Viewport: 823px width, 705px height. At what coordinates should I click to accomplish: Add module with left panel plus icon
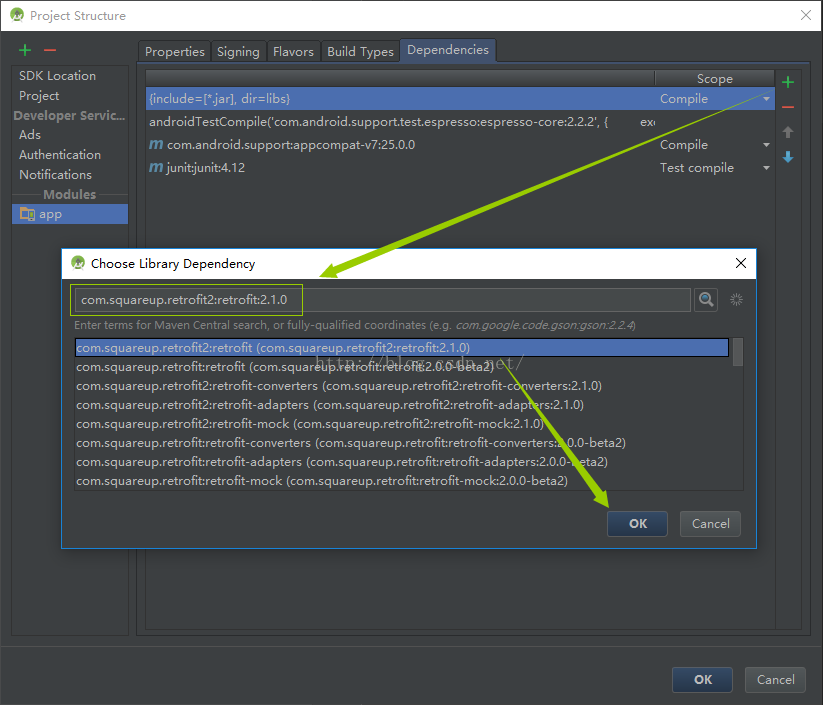coord(25,50)
